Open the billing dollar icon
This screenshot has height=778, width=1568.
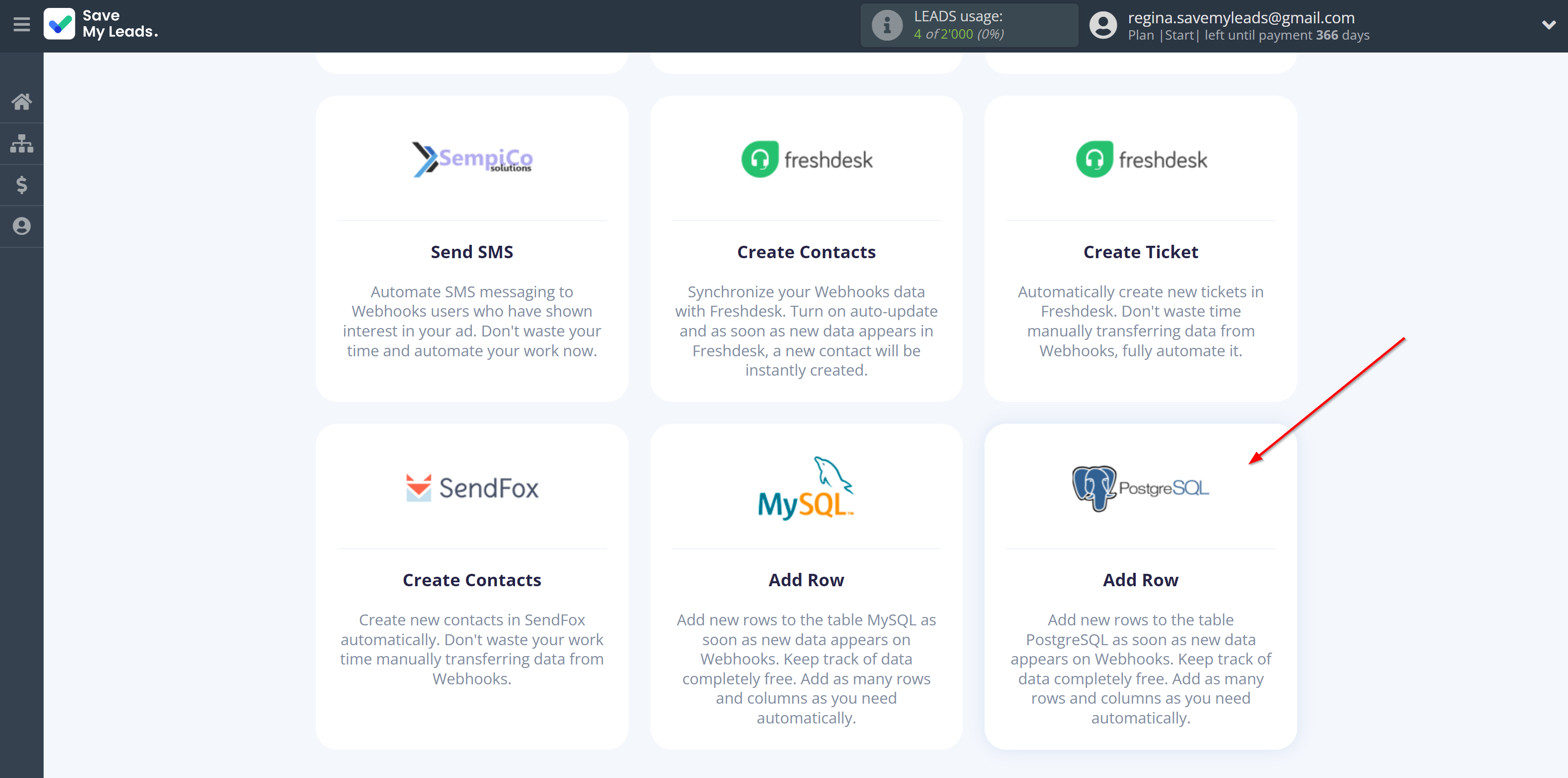click(x=21, y=185)
